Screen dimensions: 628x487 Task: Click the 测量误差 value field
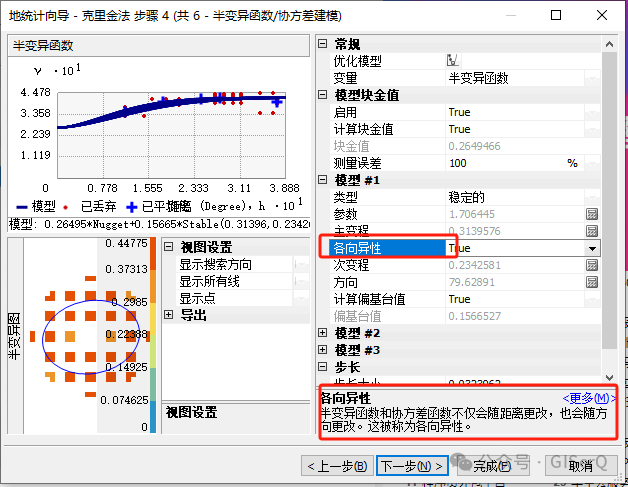[504, 163]
